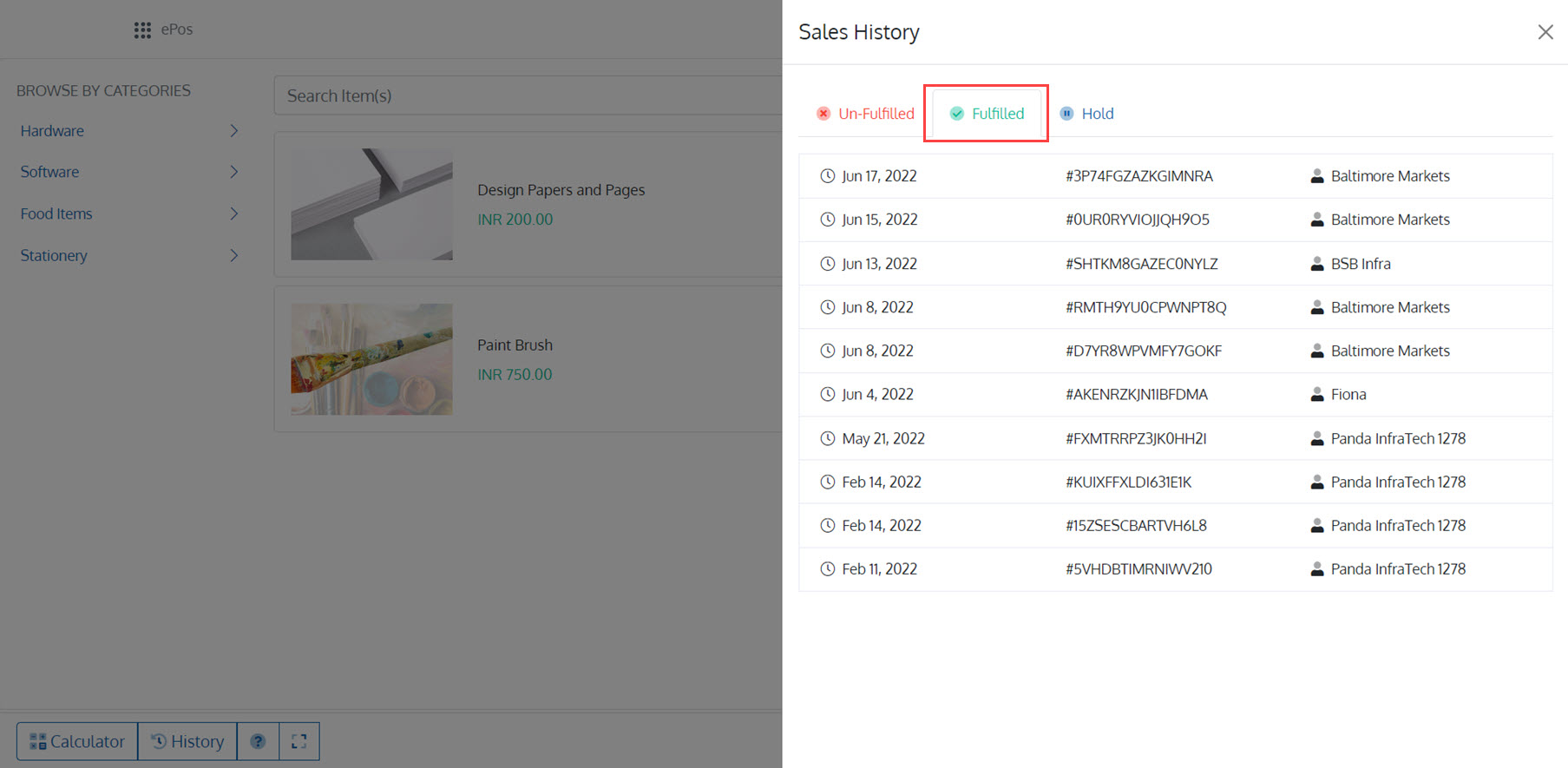Select the Software category
Viewport: 1568px width, 768px height.
[x=49, y=172]
